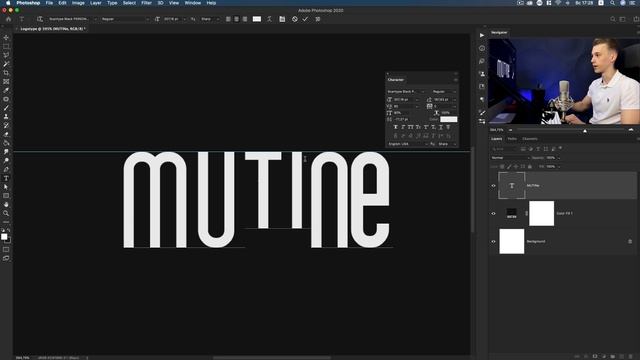The height and width of the screenshot is (360, 640).
Task: Select the Clone Stamp tool
Action: (6, 117)
